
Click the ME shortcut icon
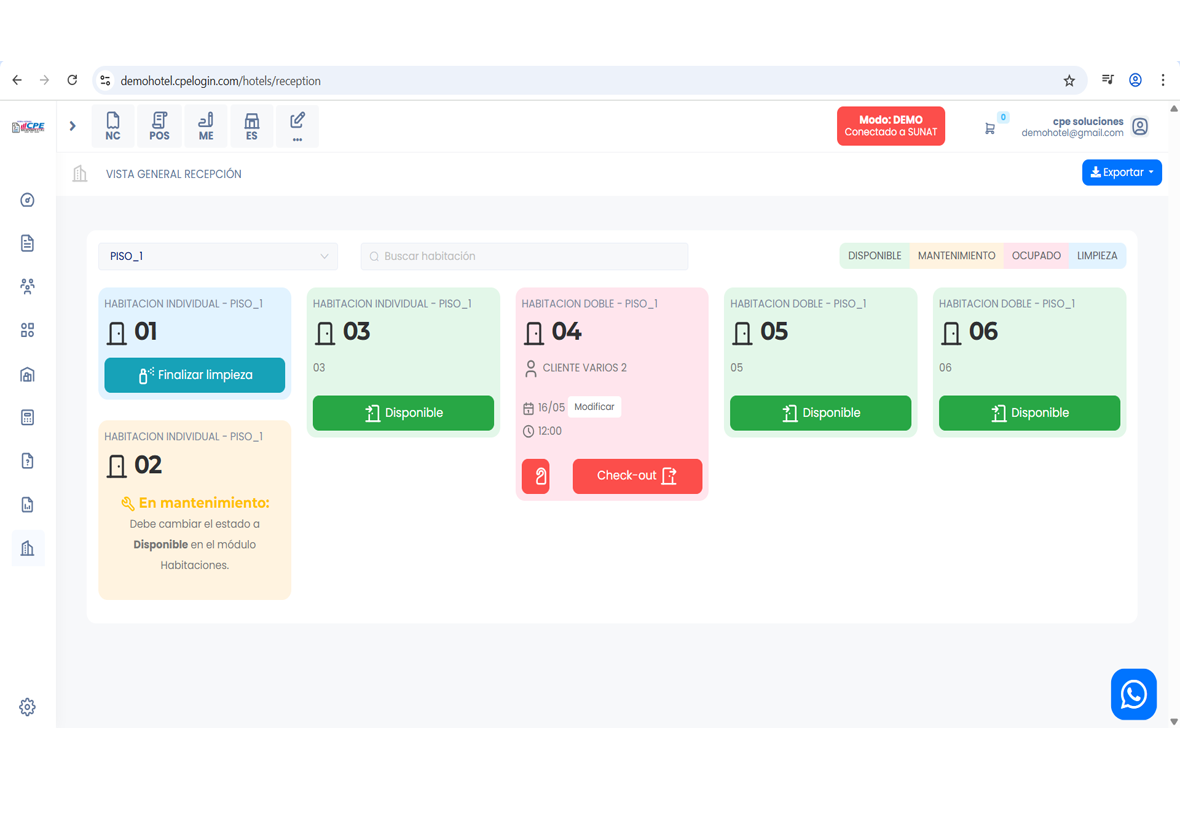coord(206,126)
